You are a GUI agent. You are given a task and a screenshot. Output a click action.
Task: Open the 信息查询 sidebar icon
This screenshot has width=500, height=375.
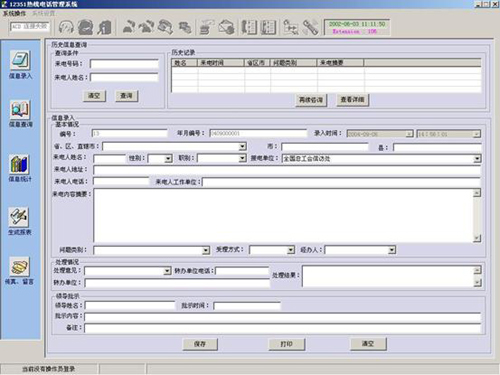tap(20, 110)
